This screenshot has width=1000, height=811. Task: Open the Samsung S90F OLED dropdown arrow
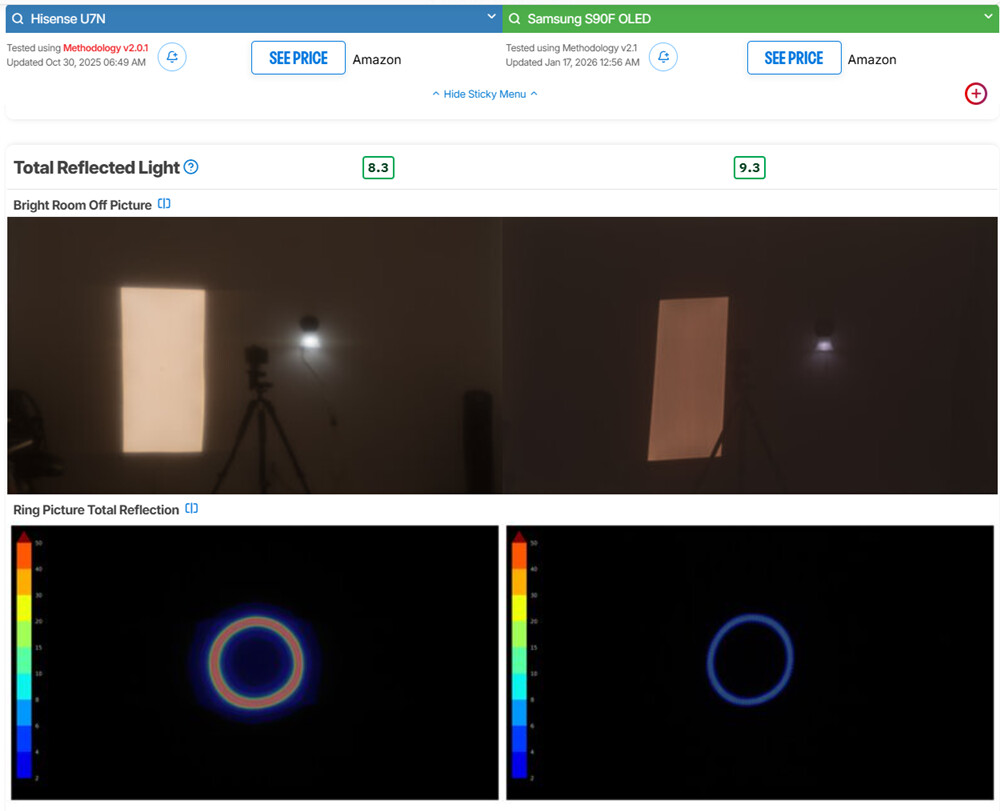pyautogui.click(x=988, y=17)
